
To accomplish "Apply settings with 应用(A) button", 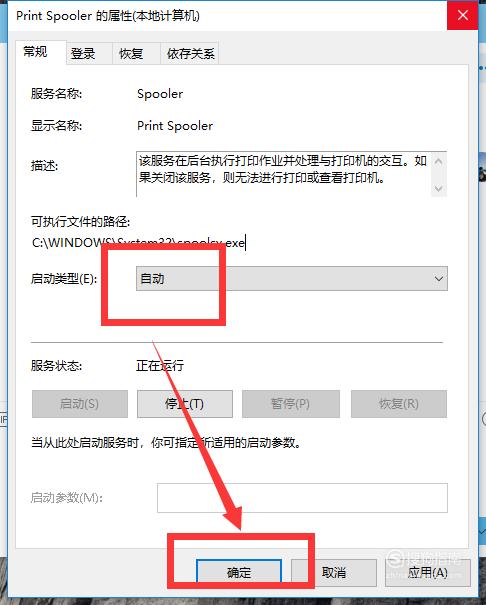I will (427, 572).
